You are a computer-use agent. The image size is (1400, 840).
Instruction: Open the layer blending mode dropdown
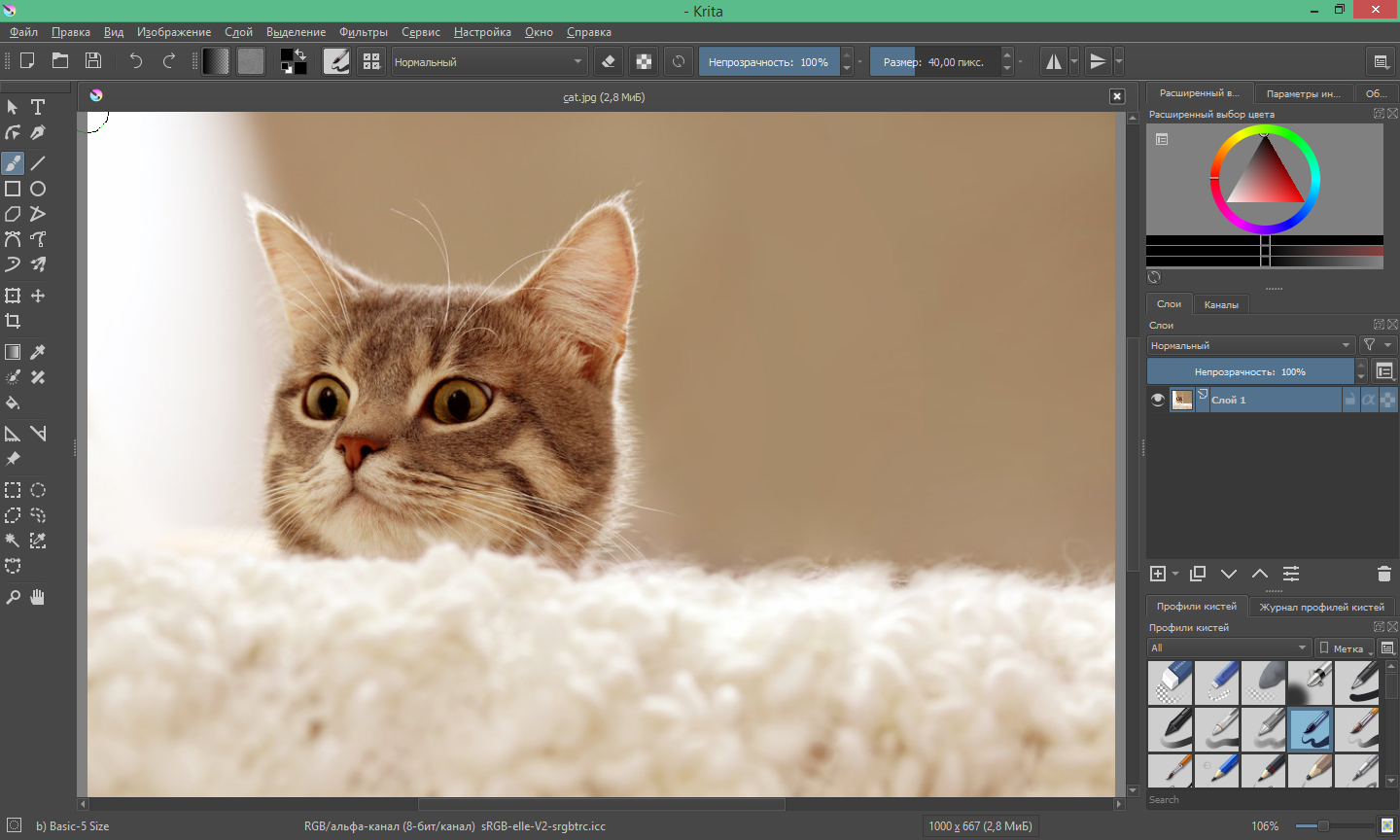coord(1249,345)
